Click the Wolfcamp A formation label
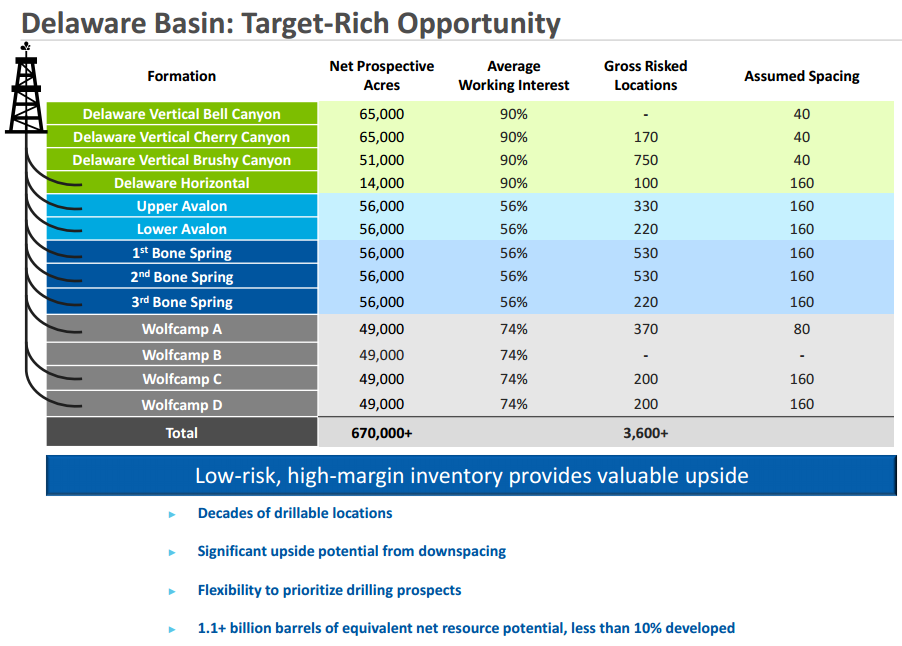The width and height of the screenshot is (902, 646). (x=182, y=329)
